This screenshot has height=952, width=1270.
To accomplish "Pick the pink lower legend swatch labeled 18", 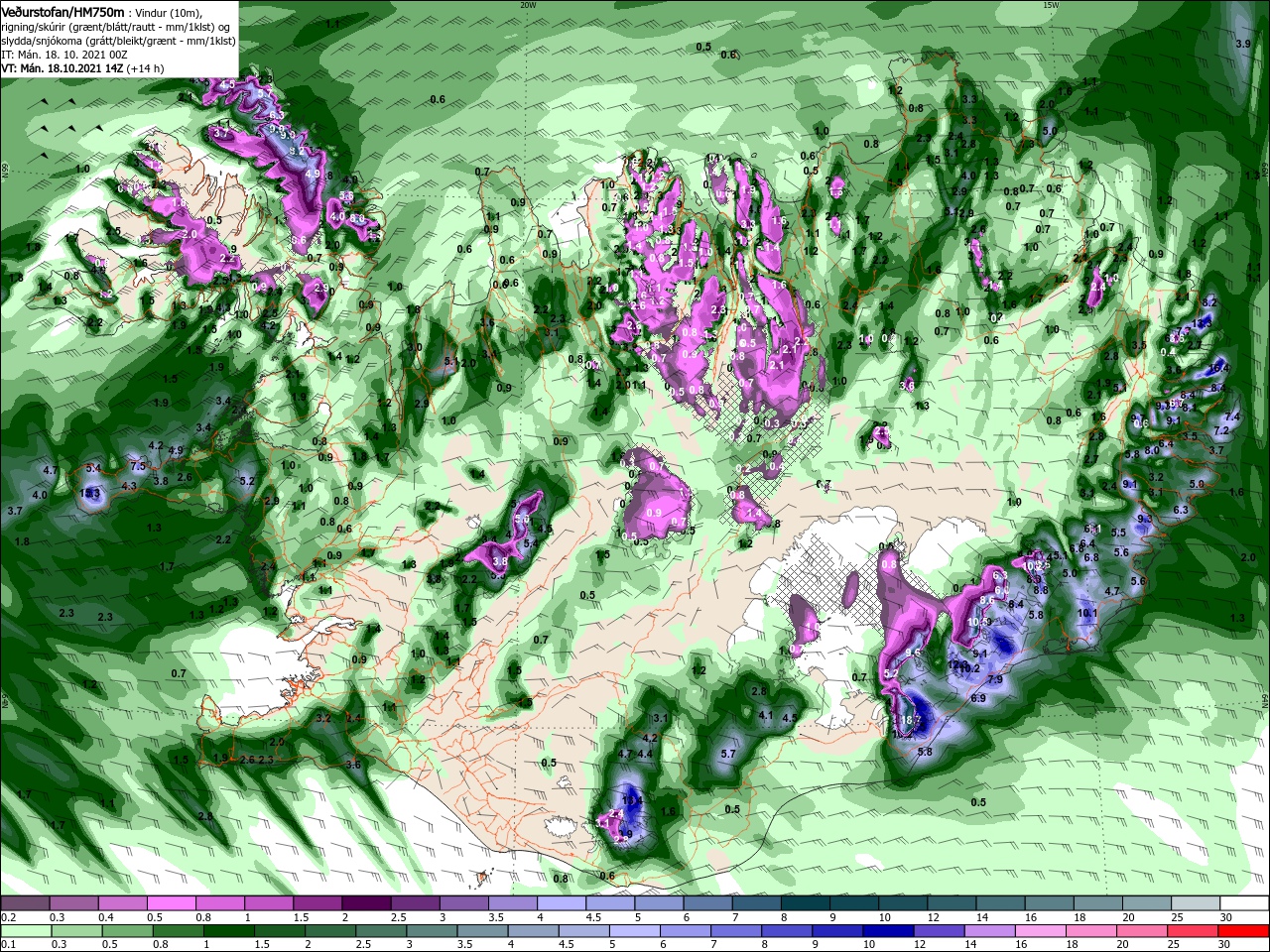I will click(1092, 930).
